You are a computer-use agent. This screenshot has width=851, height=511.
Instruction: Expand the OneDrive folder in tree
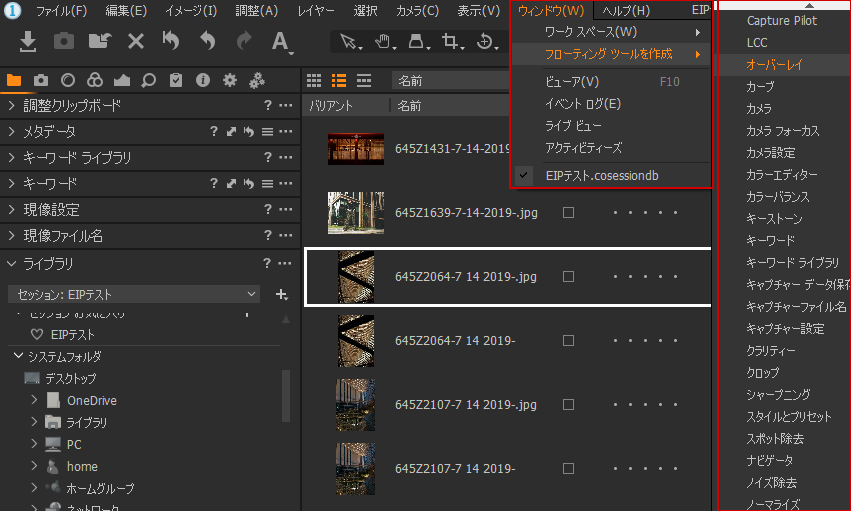[x=35, y=400]
